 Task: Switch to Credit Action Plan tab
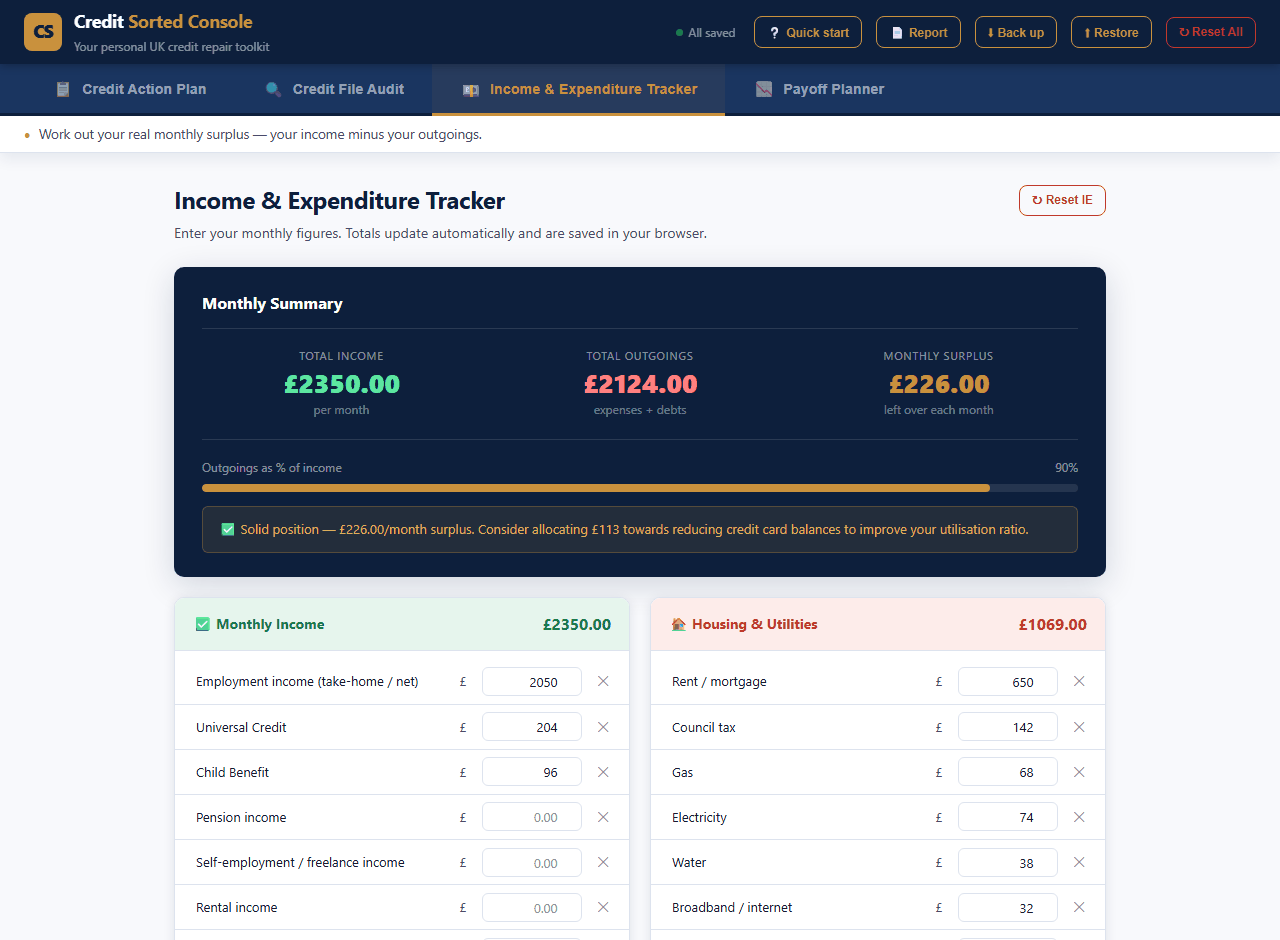131,89
